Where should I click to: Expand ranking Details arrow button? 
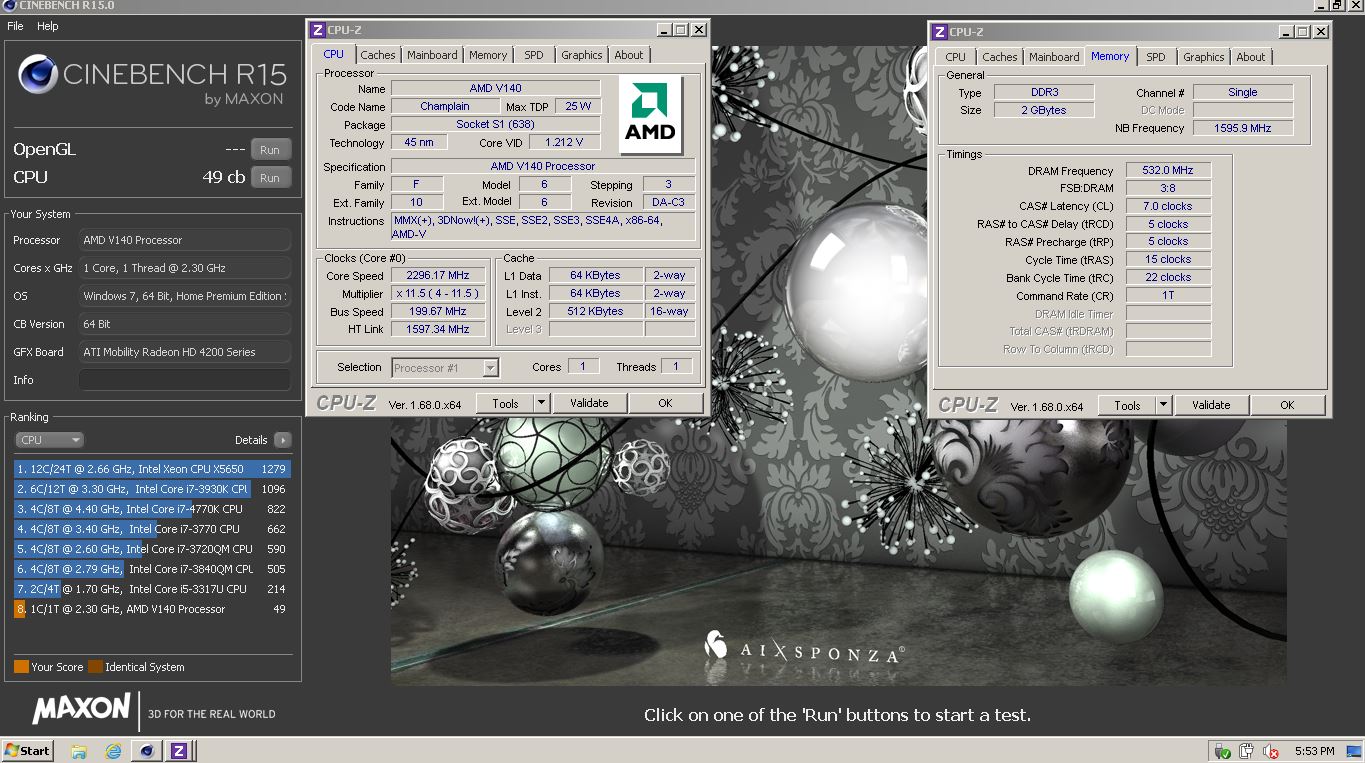(283, 440)
